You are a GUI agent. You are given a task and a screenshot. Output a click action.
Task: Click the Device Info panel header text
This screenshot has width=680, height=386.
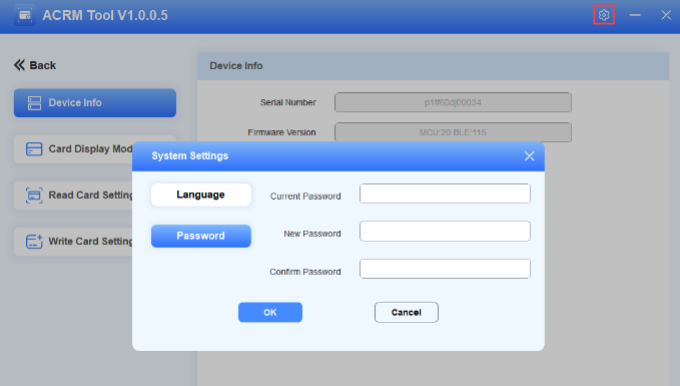(236, 66)
